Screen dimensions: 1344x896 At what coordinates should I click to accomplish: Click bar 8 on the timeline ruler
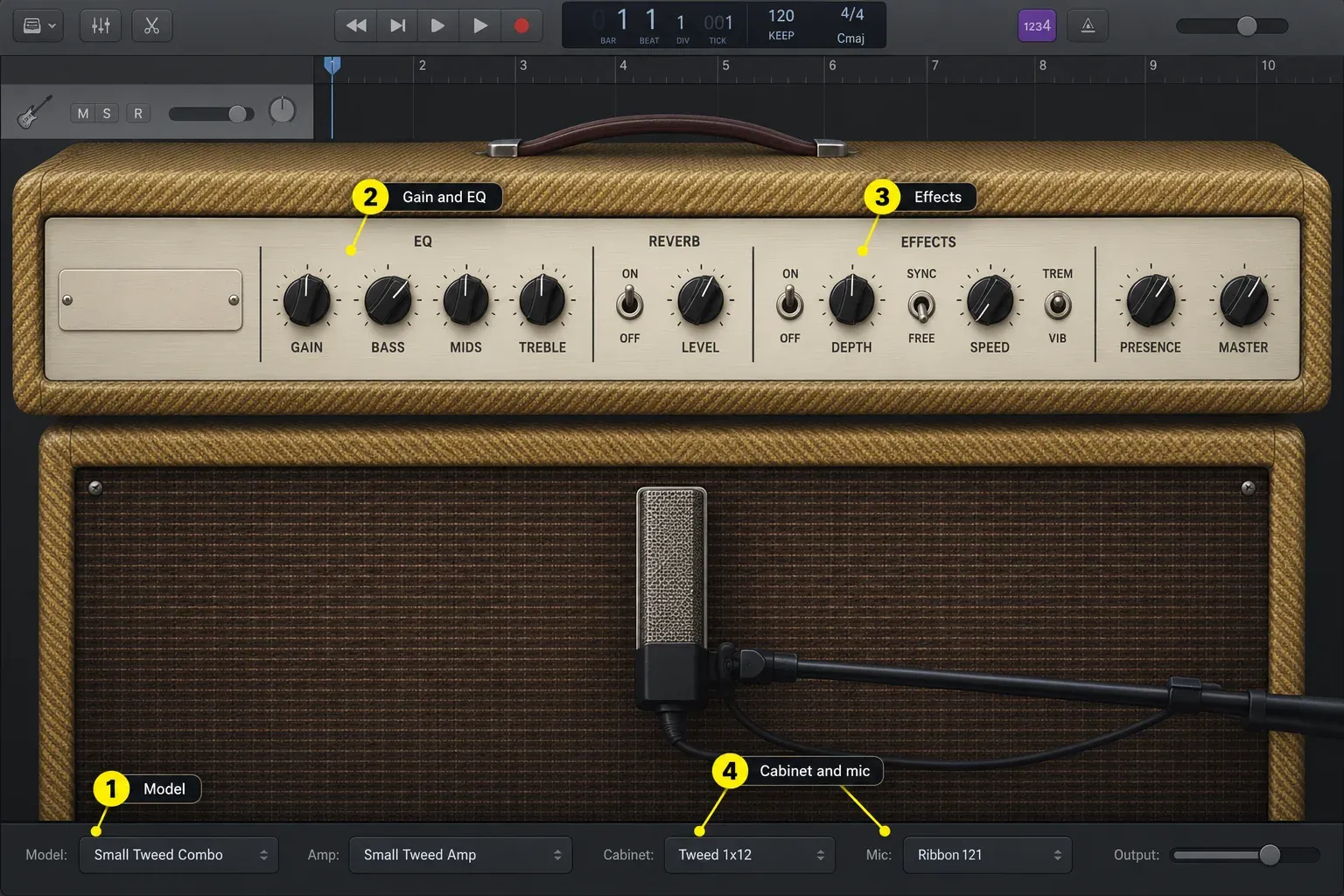click(1042, 66)
